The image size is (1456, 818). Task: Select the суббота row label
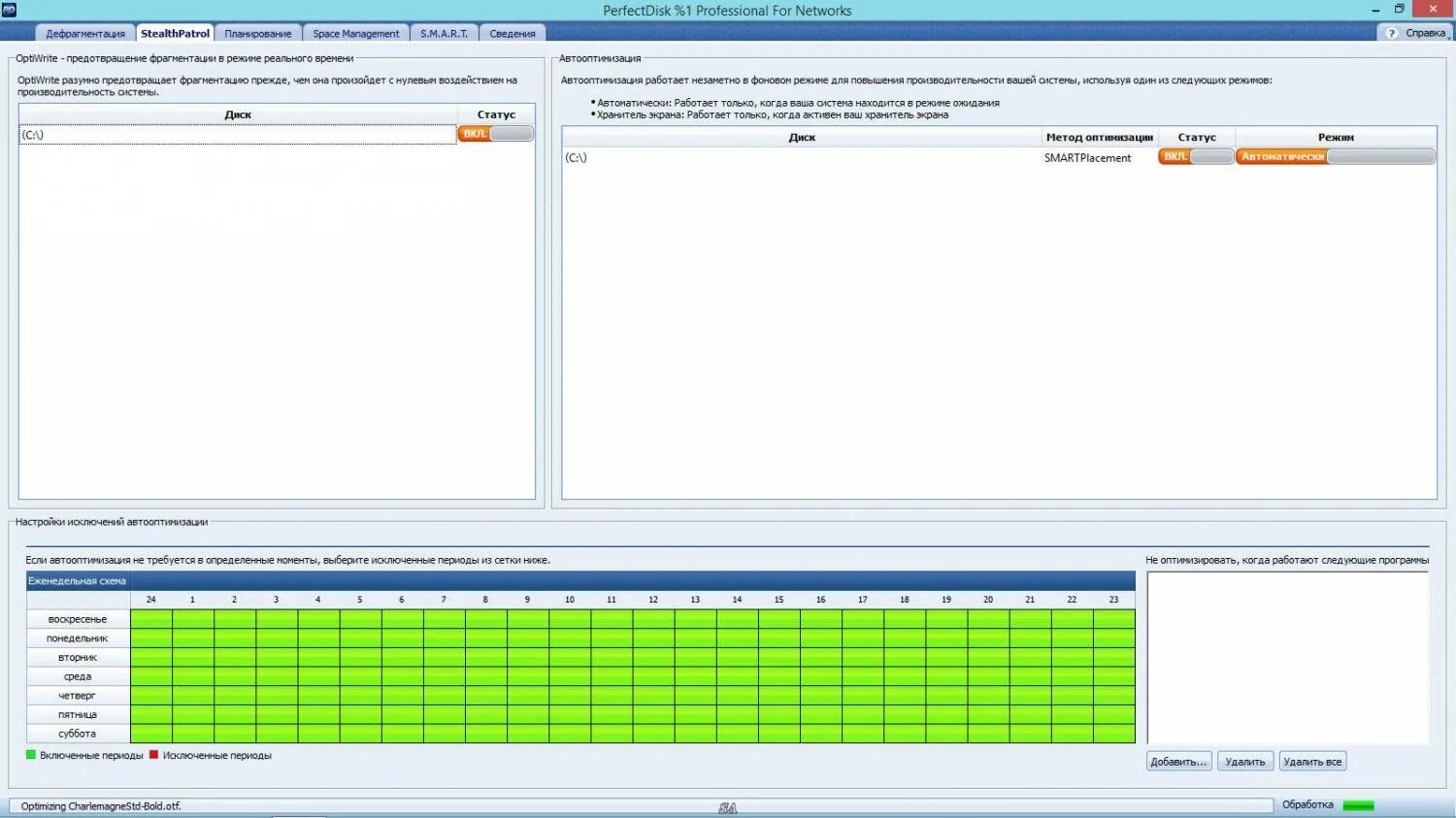tap(78, 734)
